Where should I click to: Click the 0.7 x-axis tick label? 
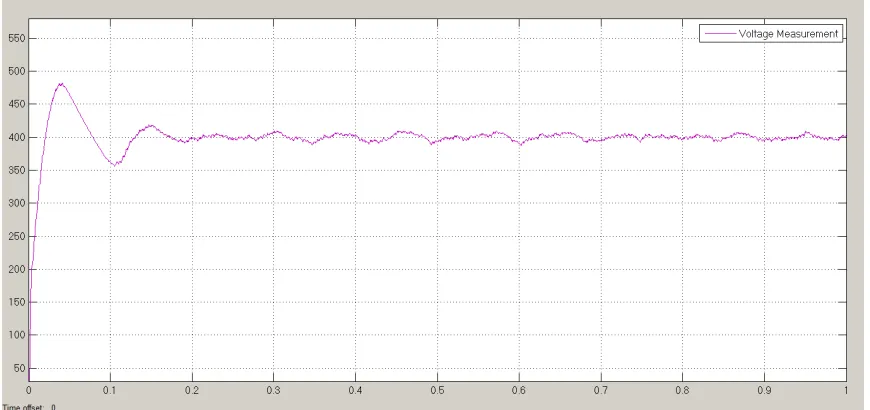click(601, 391)
